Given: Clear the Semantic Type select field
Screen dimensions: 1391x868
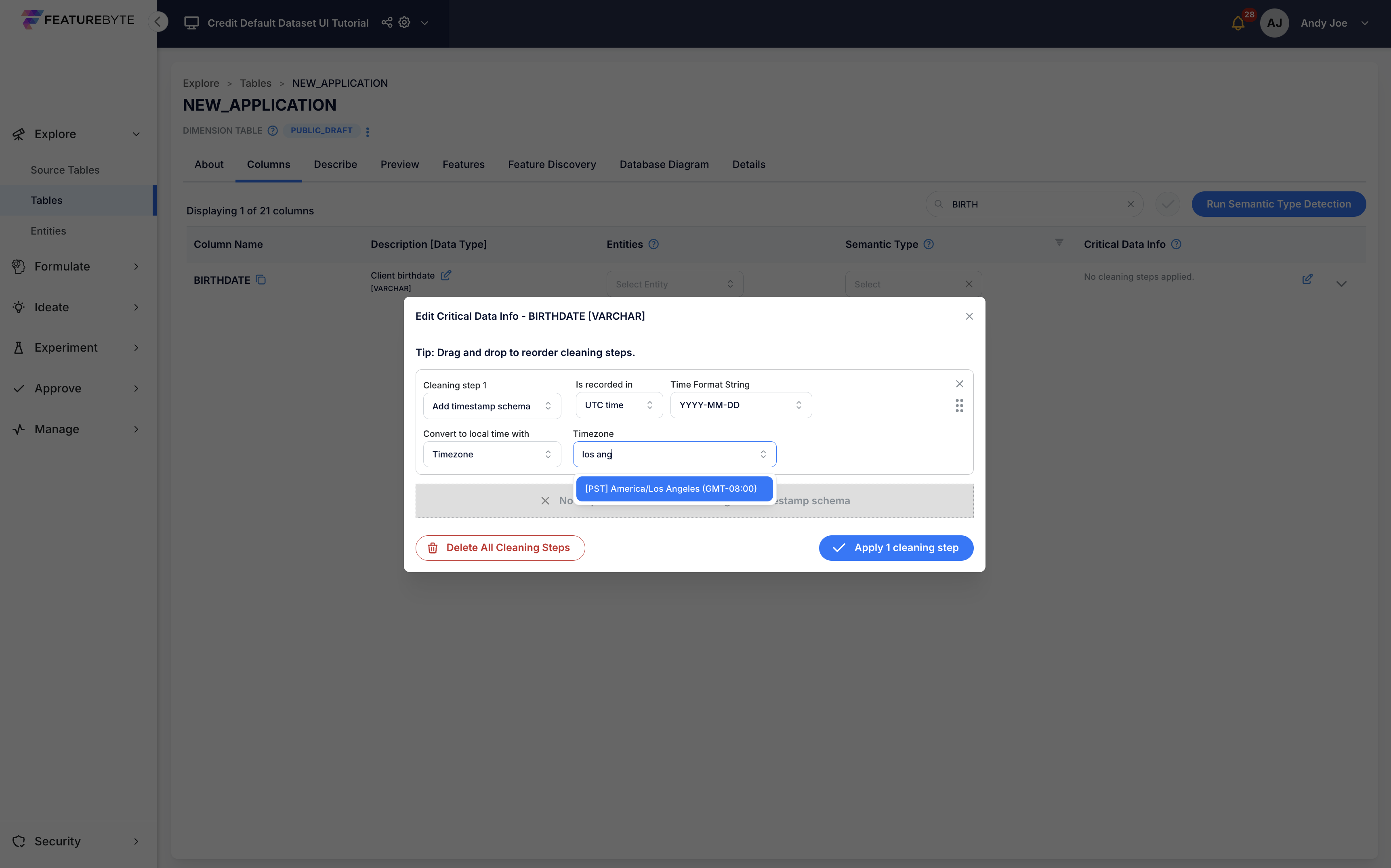Looking at the screenshot, I should click(969, 284).
